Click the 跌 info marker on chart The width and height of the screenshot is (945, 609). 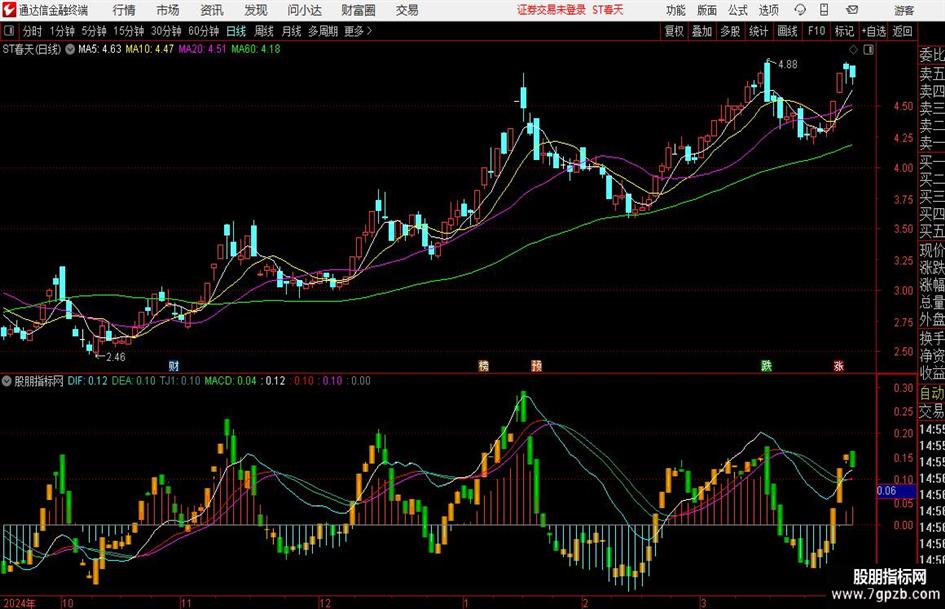pos(767,365)
